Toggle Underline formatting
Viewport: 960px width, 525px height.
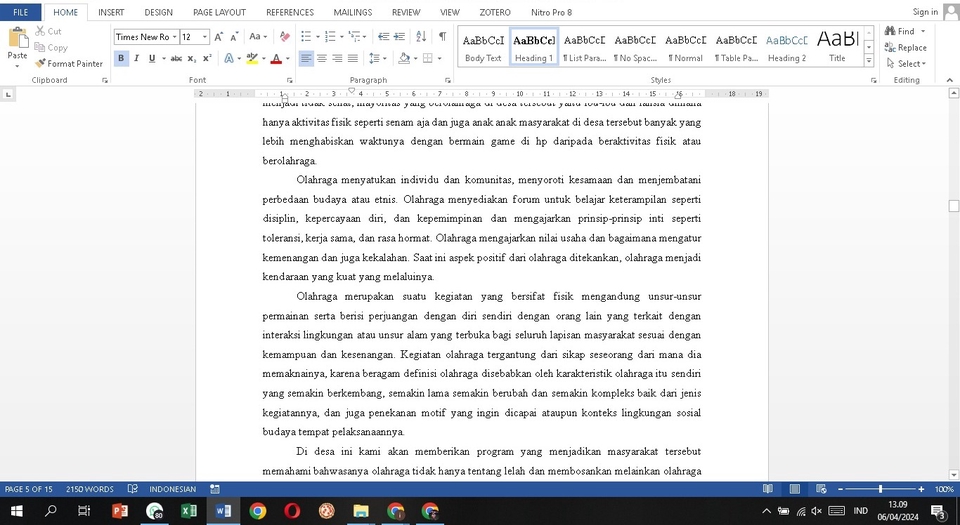(151, 58)
